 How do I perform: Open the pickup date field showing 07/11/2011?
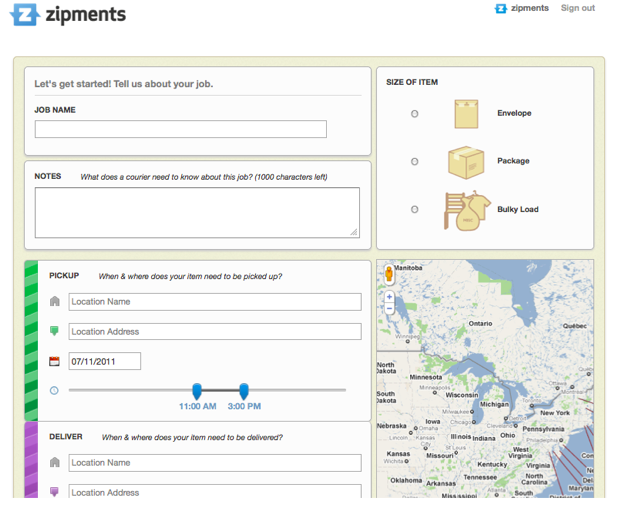104,361
